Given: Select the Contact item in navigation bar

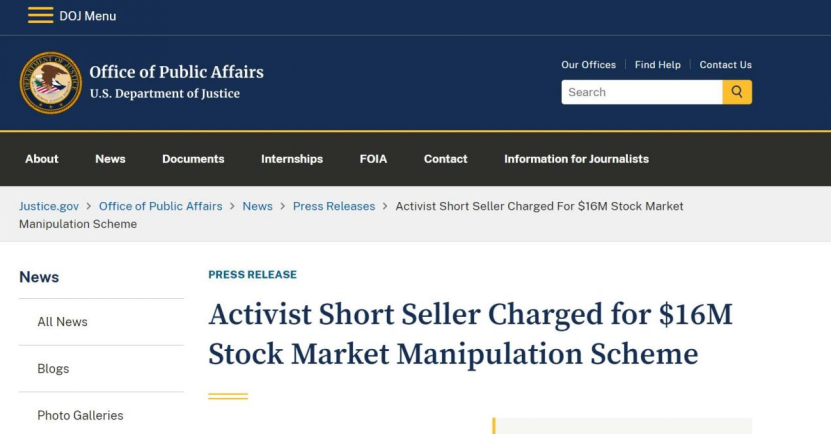Looking at the screenshot, I should pyautogui.click(x=446, y=159).
